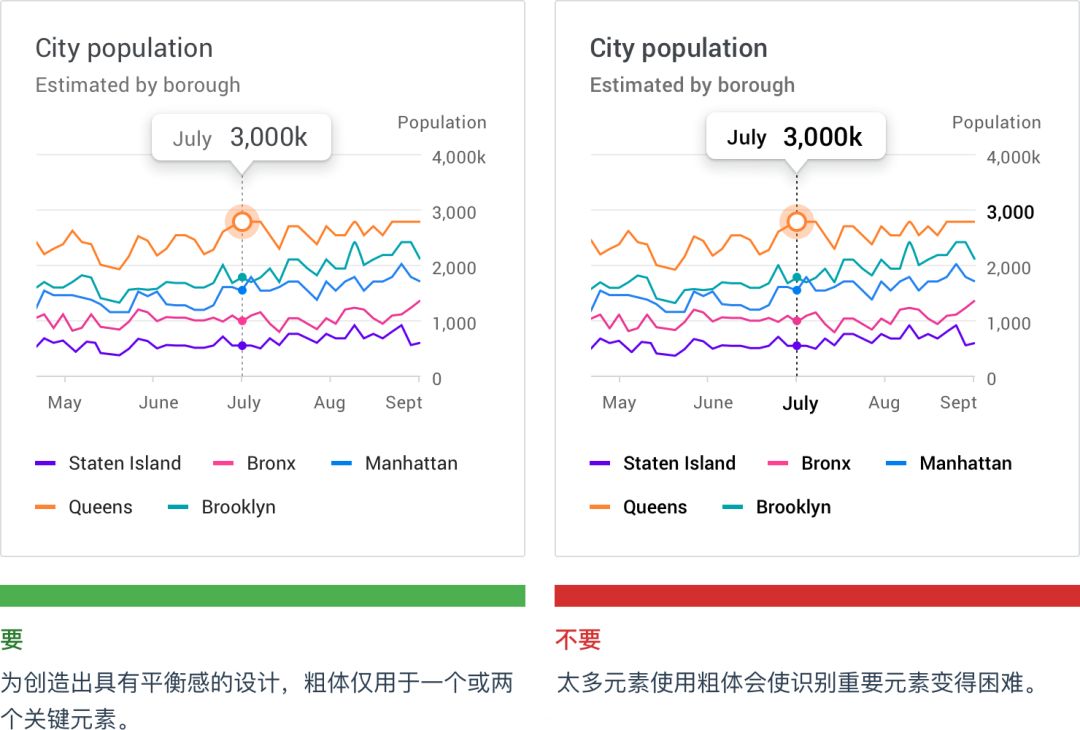Click the bold July axis label in right chart
Image resolution: width=1080 pixels, height=730 pixels.
click(x=800, y=403)
